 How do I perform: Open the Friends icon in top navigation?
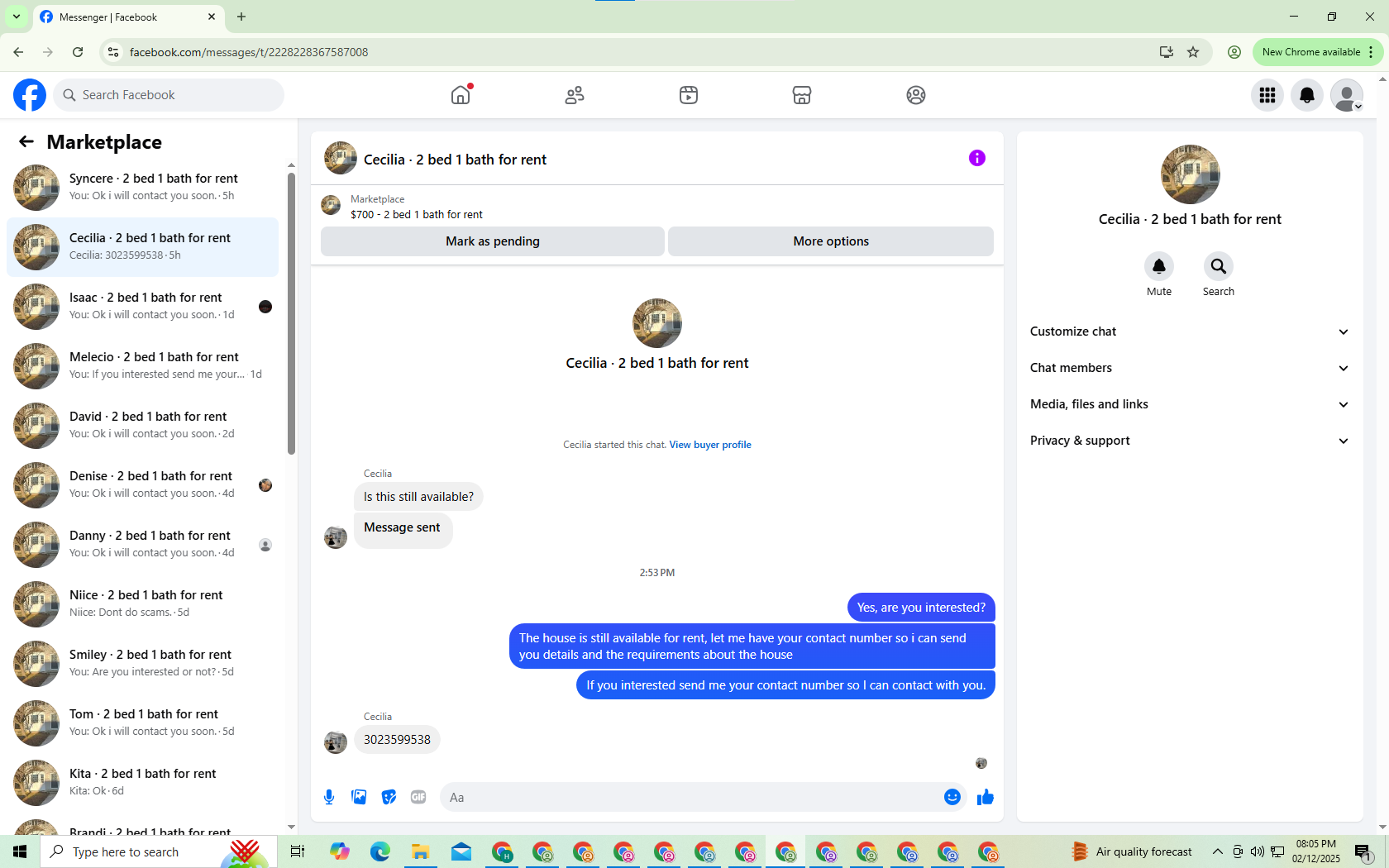pos(575,95)
